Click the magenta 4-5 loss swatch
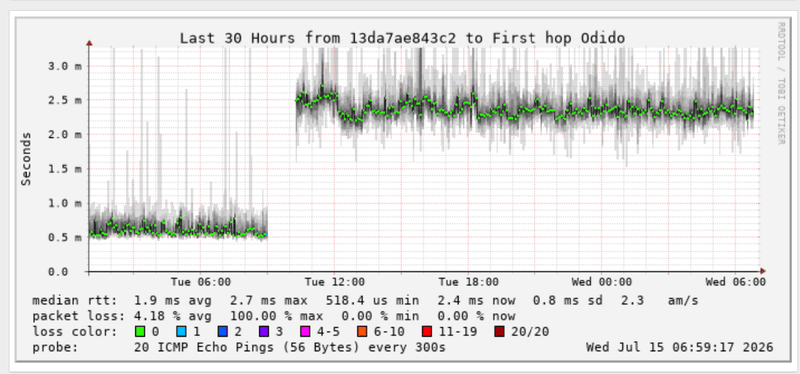The image size is (800, 374). click(x=305, y=332)
